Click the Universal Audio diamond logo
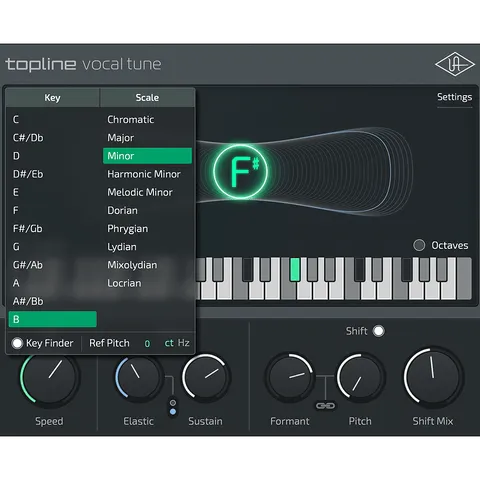This screenshot has height=480, width=480. point(455,64)
